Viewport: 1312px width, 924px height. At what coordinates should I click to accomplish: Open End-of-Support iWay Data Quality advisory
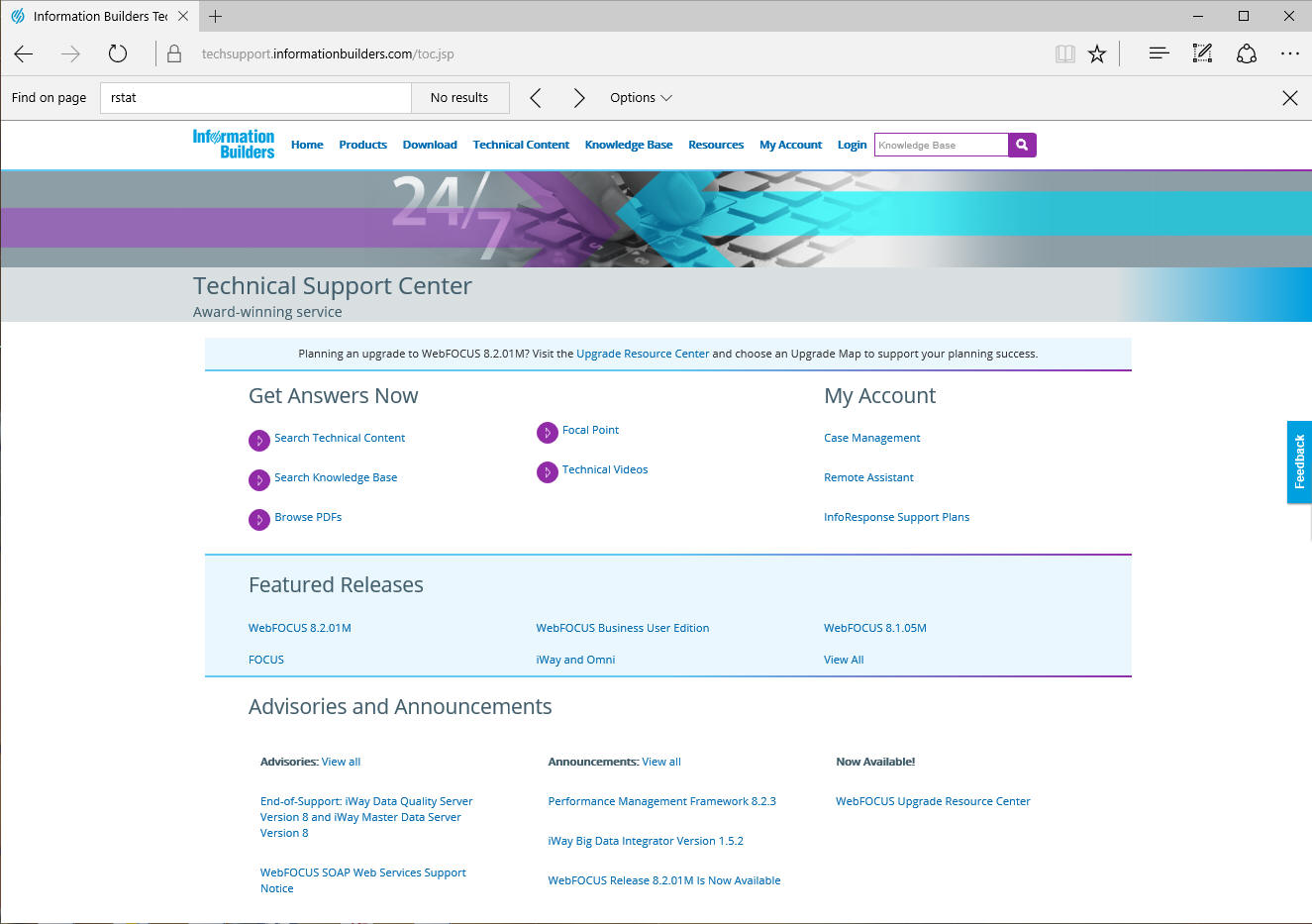366,817
